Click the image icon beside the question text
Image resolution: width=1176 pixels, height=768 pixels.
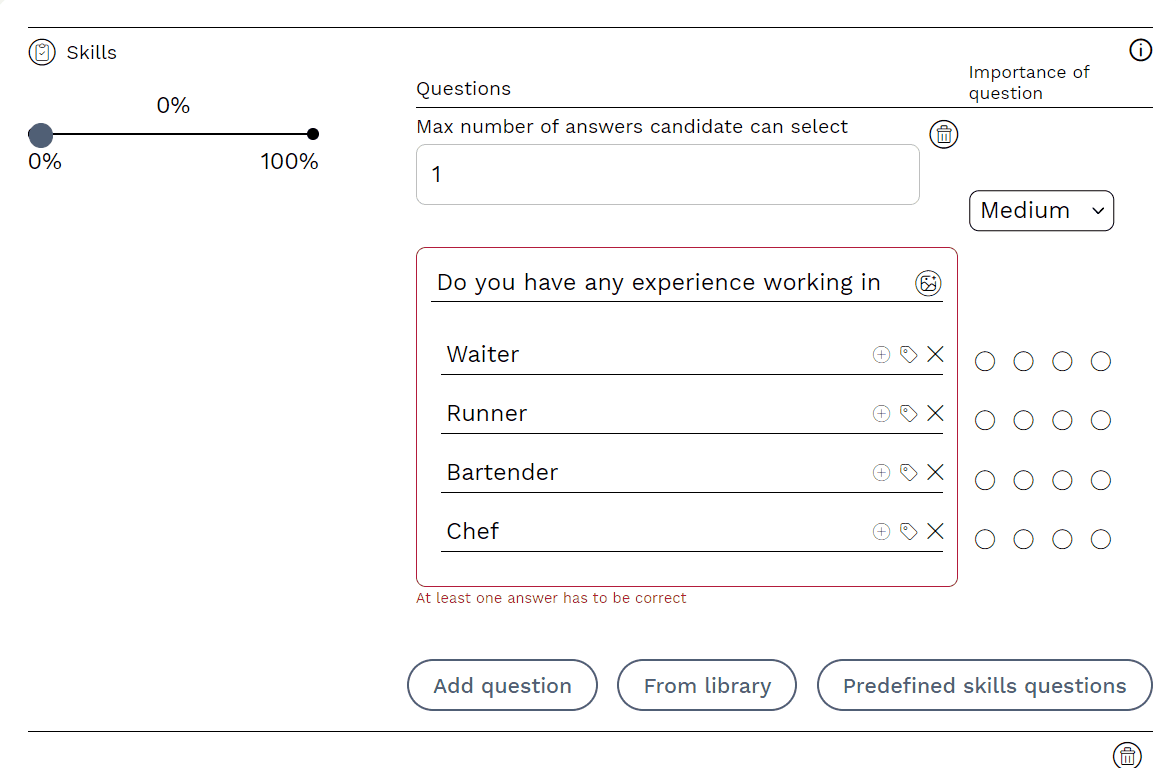tap(928, 284)
